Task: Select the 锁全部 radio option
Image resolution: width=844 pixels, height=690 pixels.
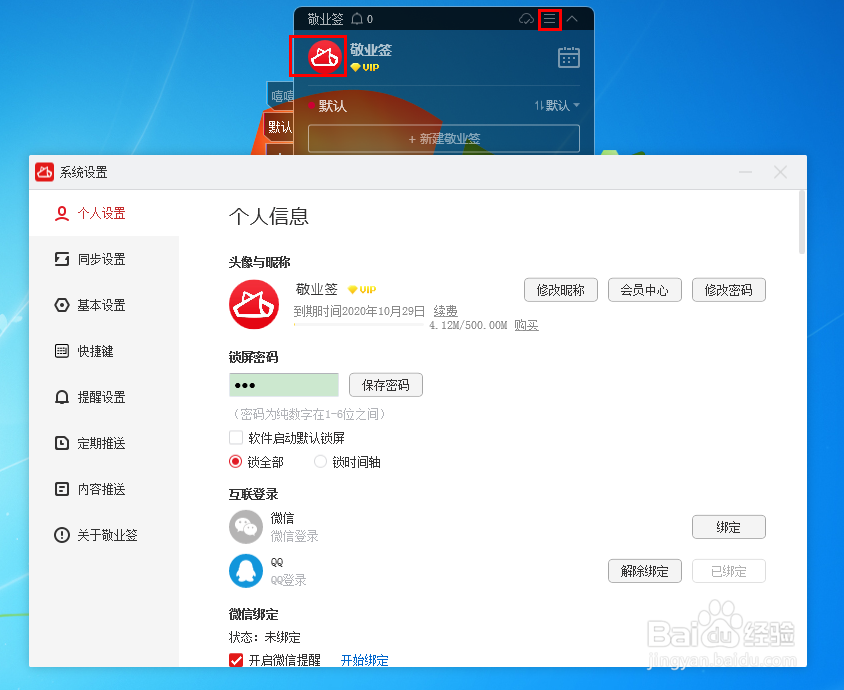Action: 235,461
